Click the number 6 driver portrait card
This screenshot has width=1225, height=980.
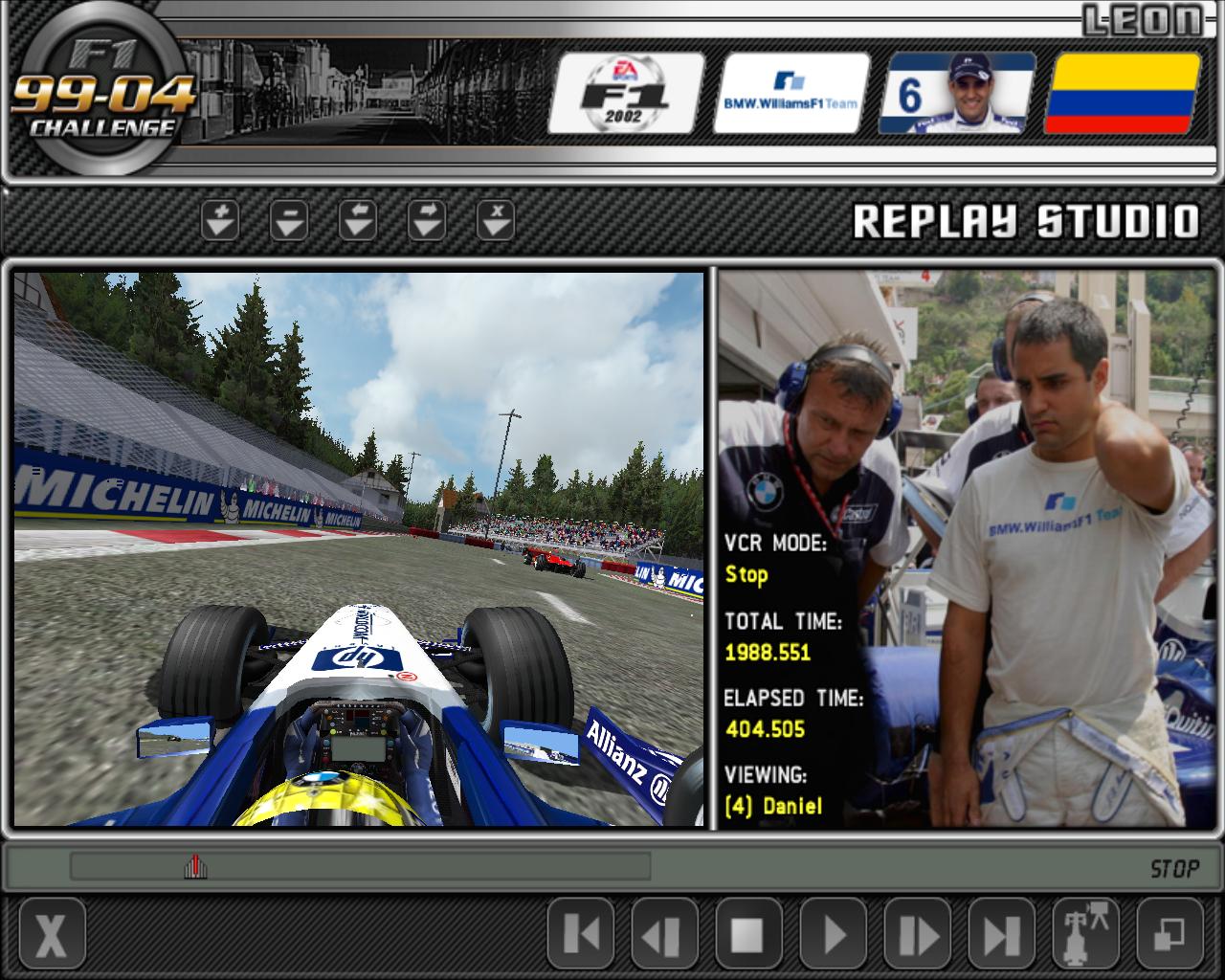(x=957, y=93)
